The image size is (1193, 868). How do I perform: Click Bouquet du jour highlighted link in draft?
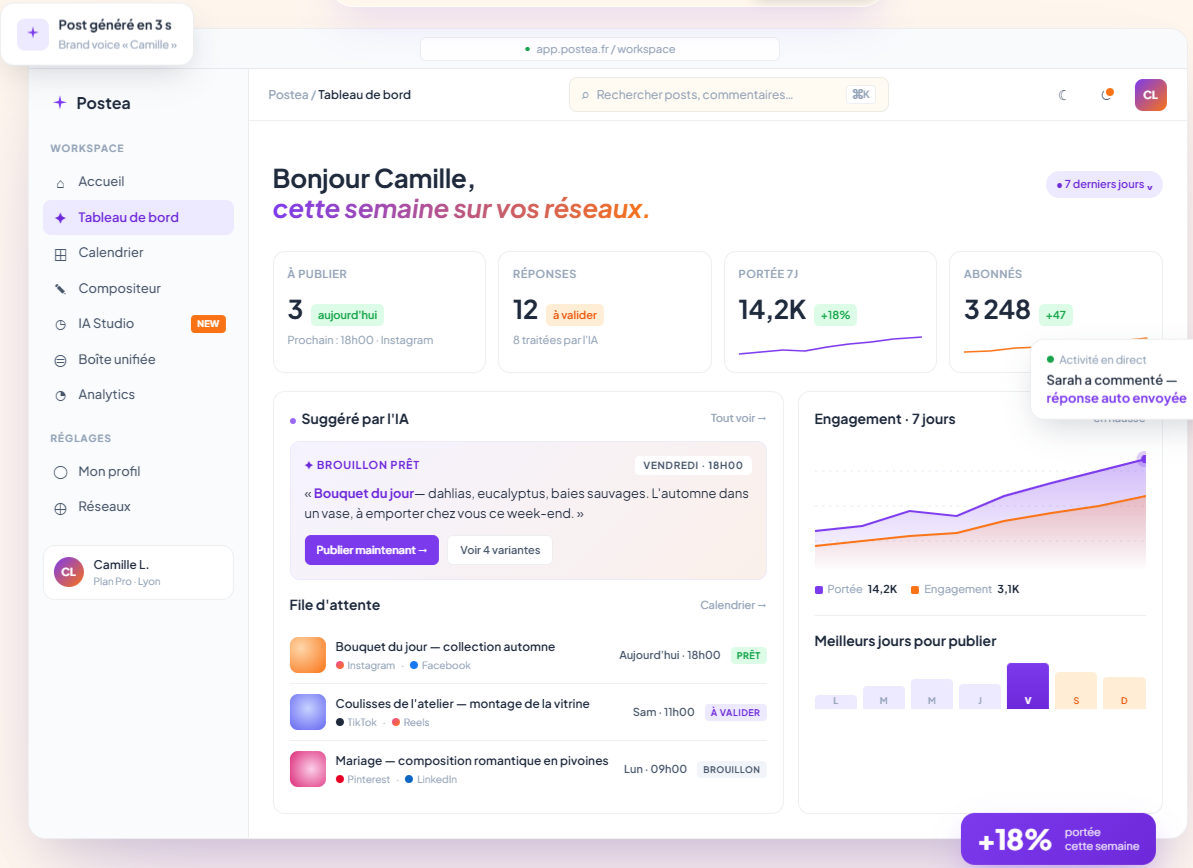(x=364, y=494)
